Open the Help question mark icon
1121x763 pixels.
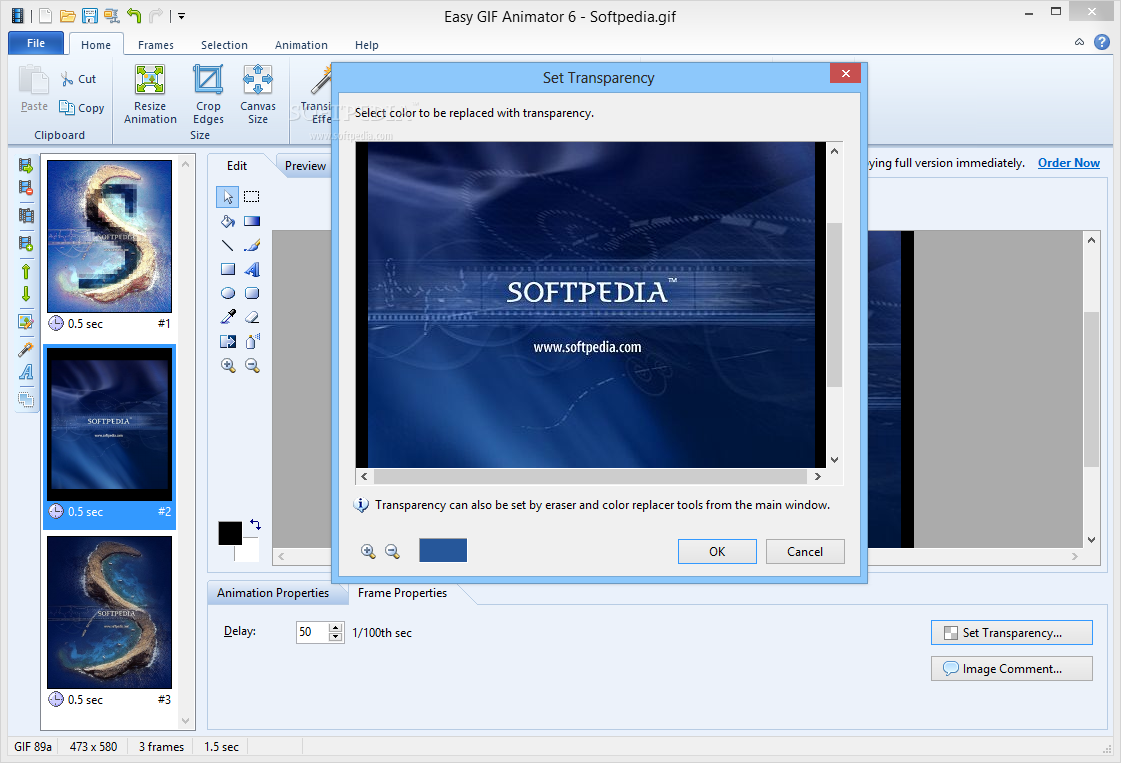[x=1102, y=42]
